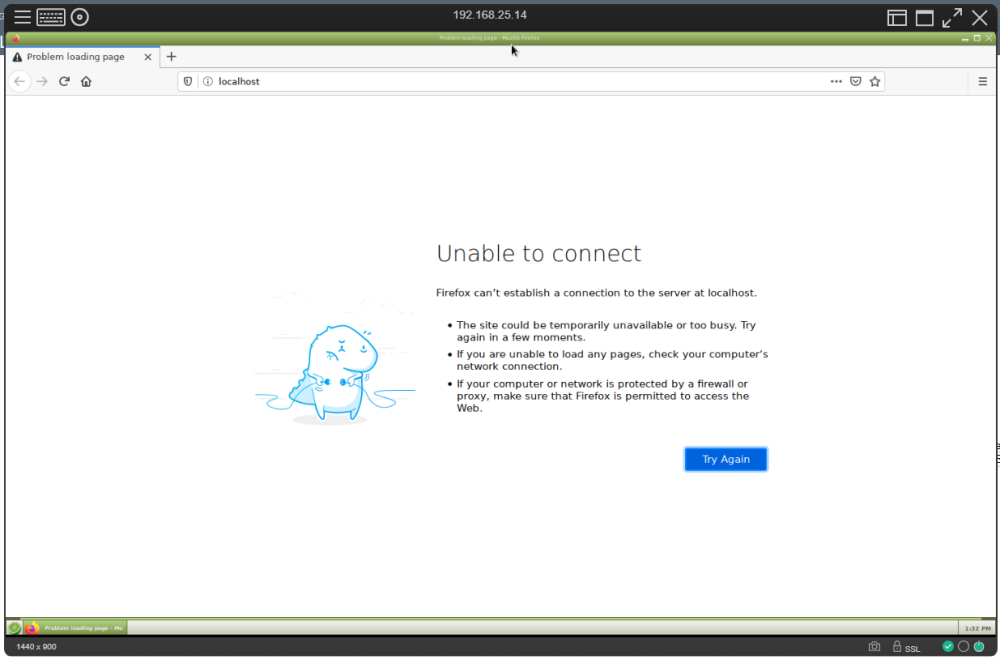The height and width of the screenshot is (660, 1000).
Task: Close the remote viewer session
Action: (980, 18)
